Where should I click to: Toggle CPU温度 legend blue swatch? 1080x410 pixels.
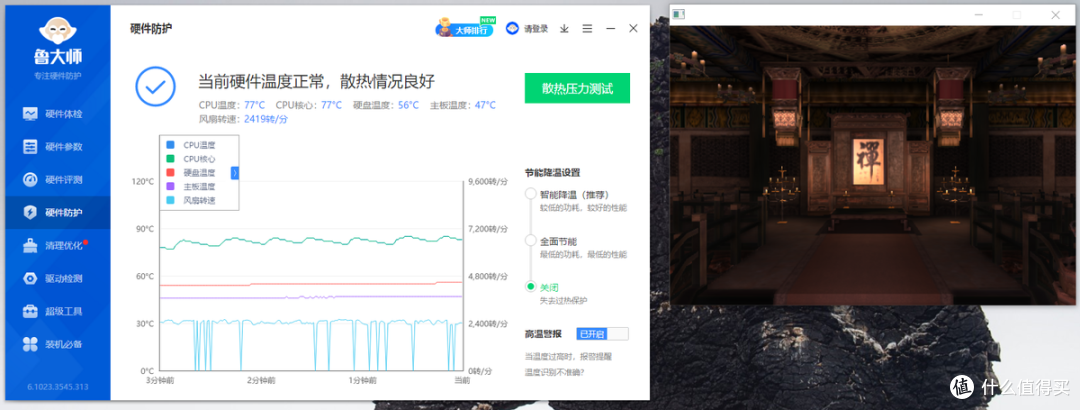pos(171,145)
